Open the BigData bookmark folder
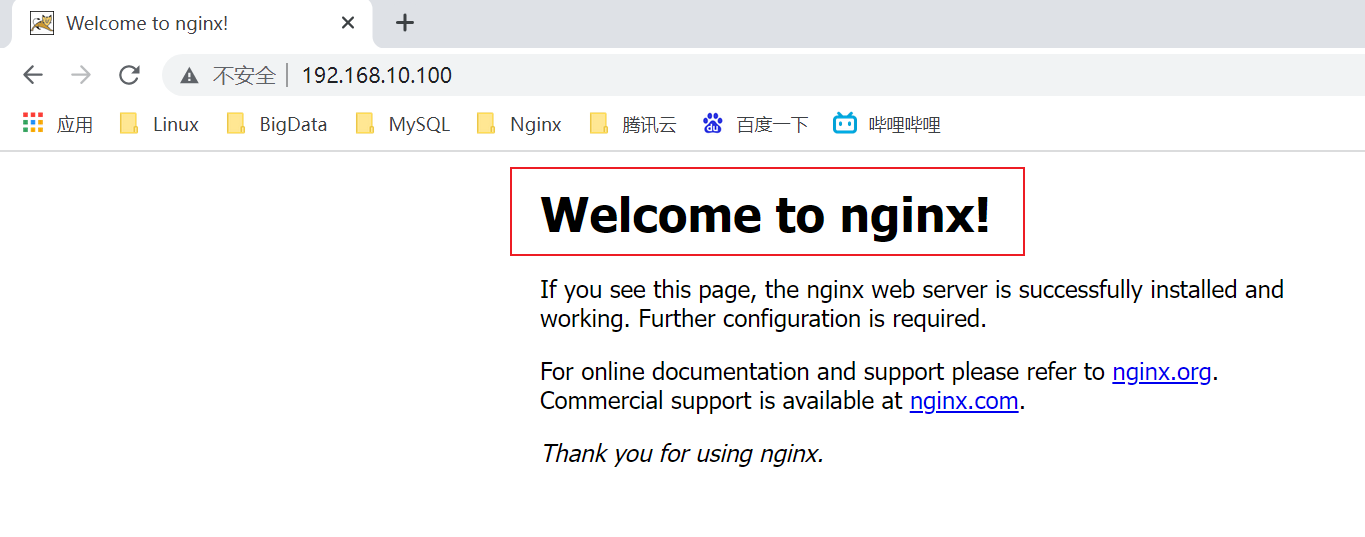 tap(277, 124)
